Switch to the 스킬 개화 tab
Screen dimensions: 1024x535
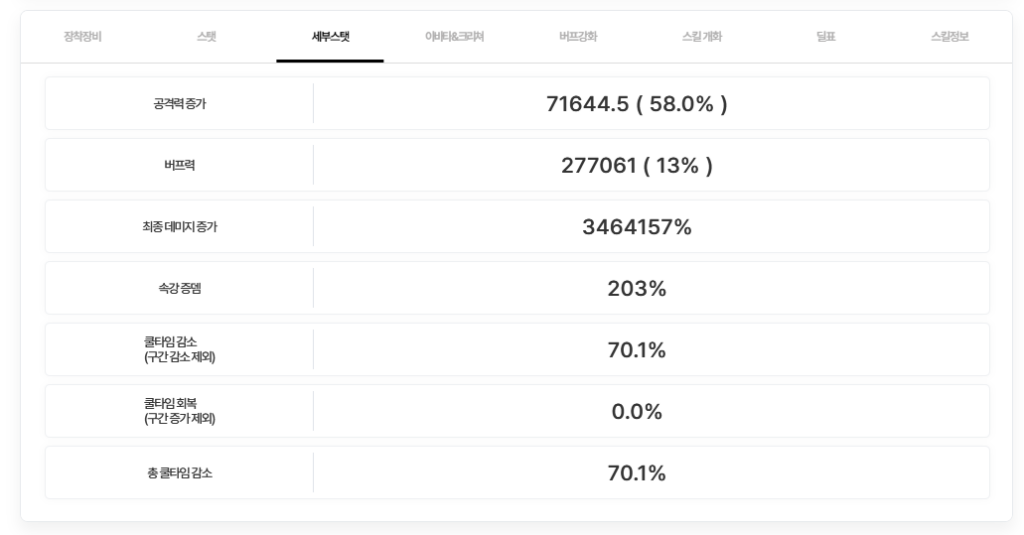701,37
